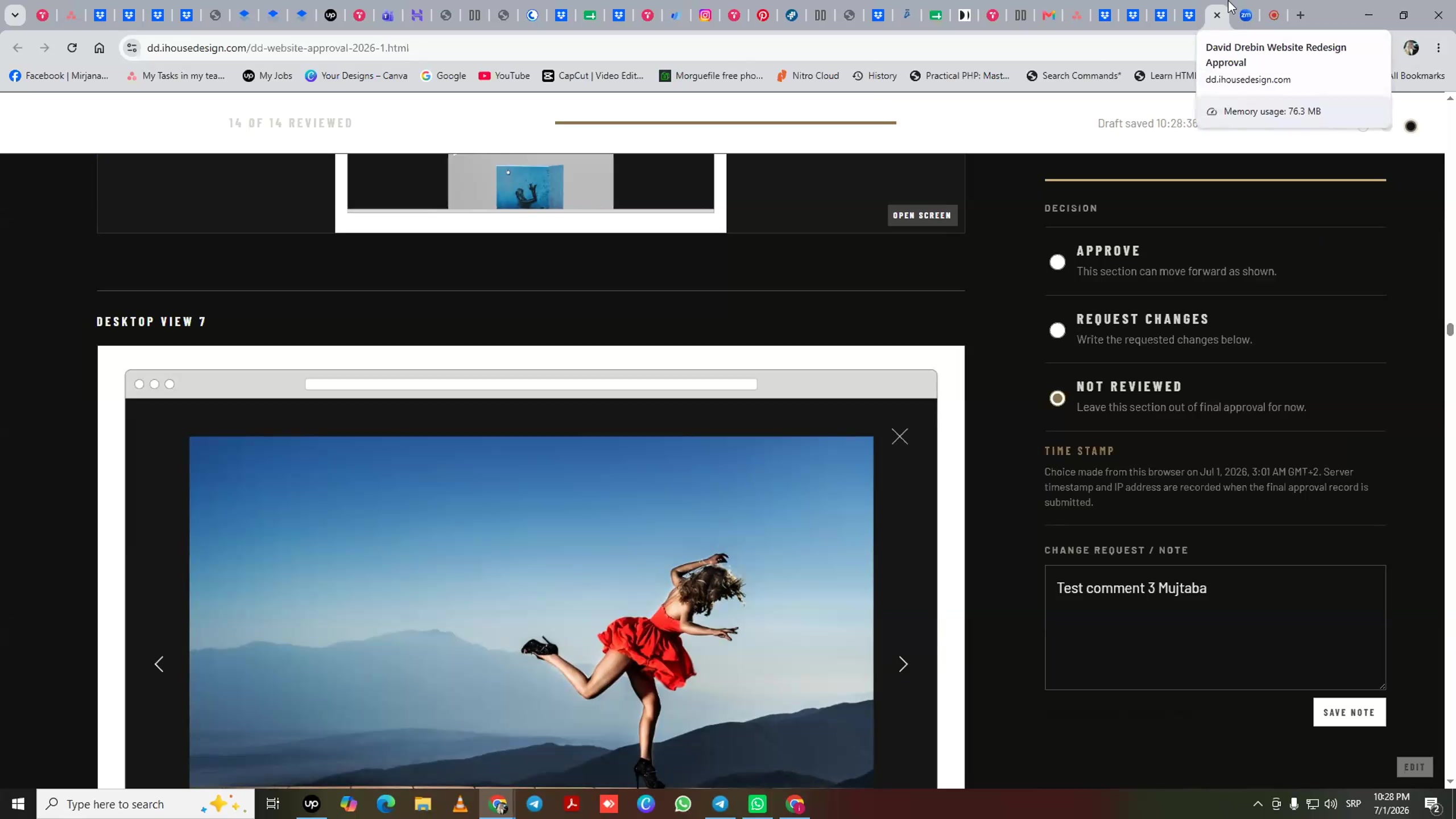The image size is (1456, 819).
Task: Open WhatsApp from the taskbar
Action: 683,804
